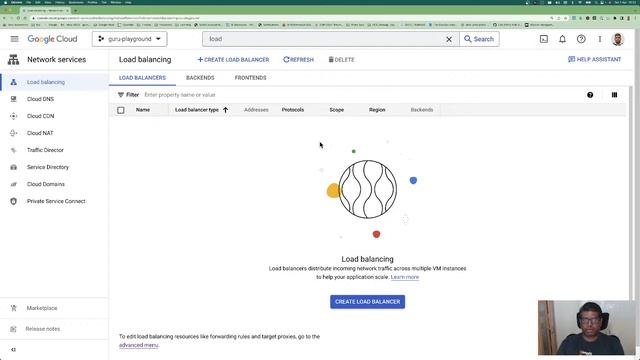Open filter help question icon
This screenshot has width=640, height=360.
tap(590, 95)
